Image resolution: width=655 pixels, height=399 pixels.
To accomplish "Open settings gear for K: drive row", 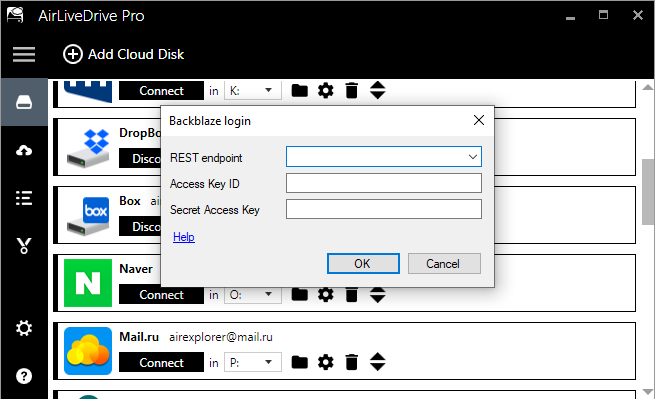I will tap(325, 90).
